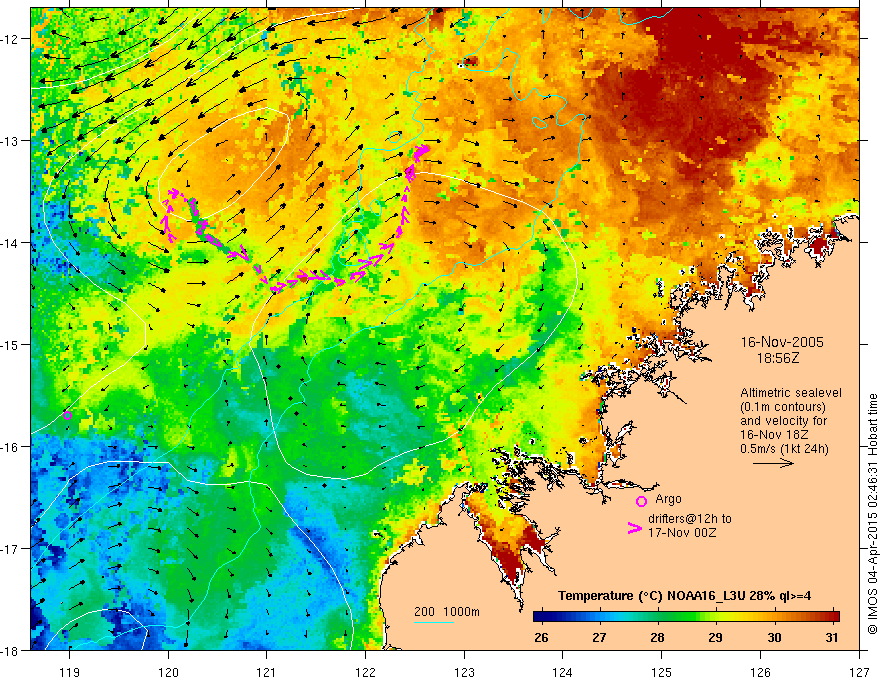
Task: Click the IMOS copyright timestamp text
Action: point(872,514)
